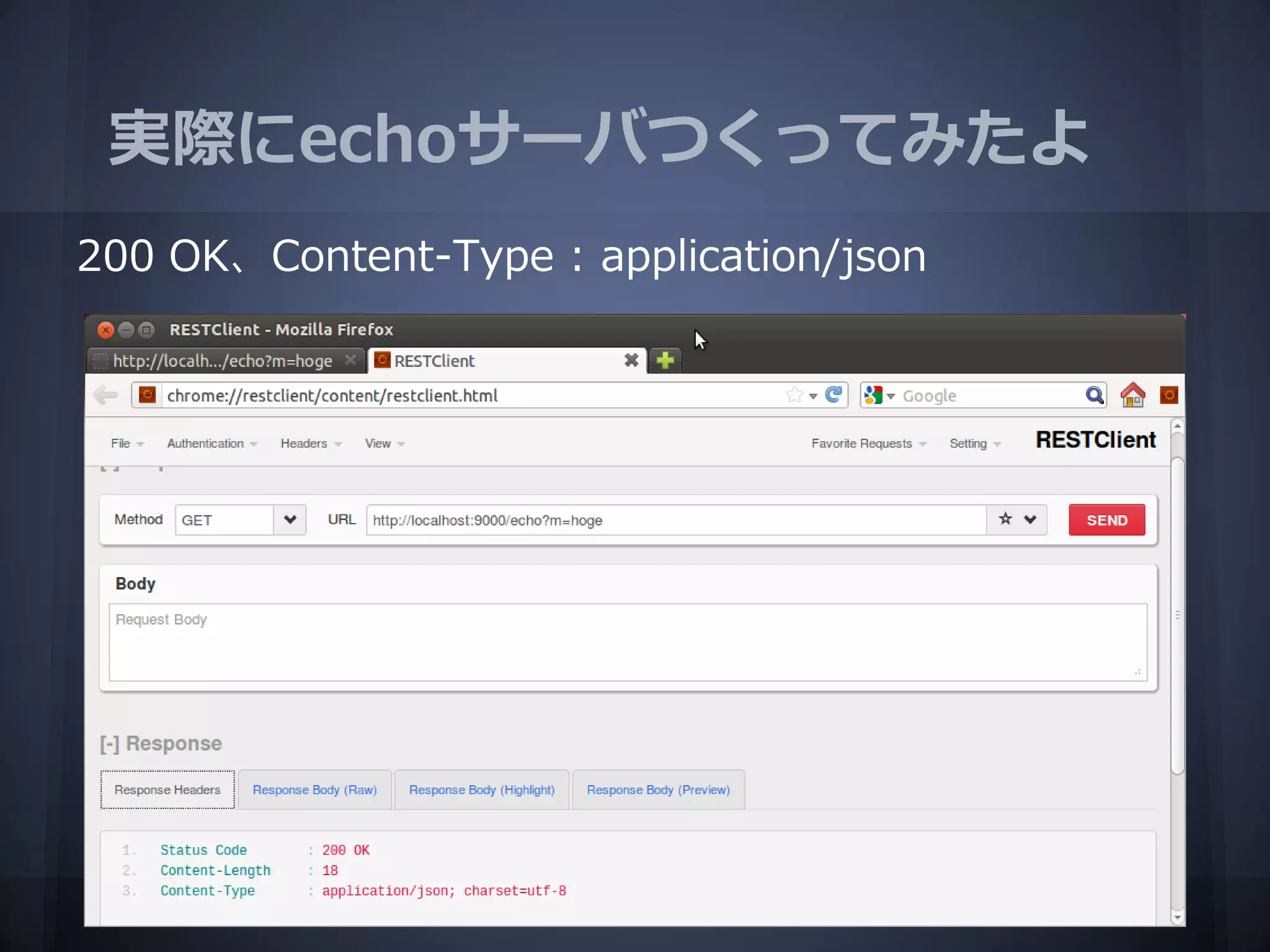Screen dimensions: 1270x952
Task: Focus the Request Body text area
Action: (x=628, y=642)
